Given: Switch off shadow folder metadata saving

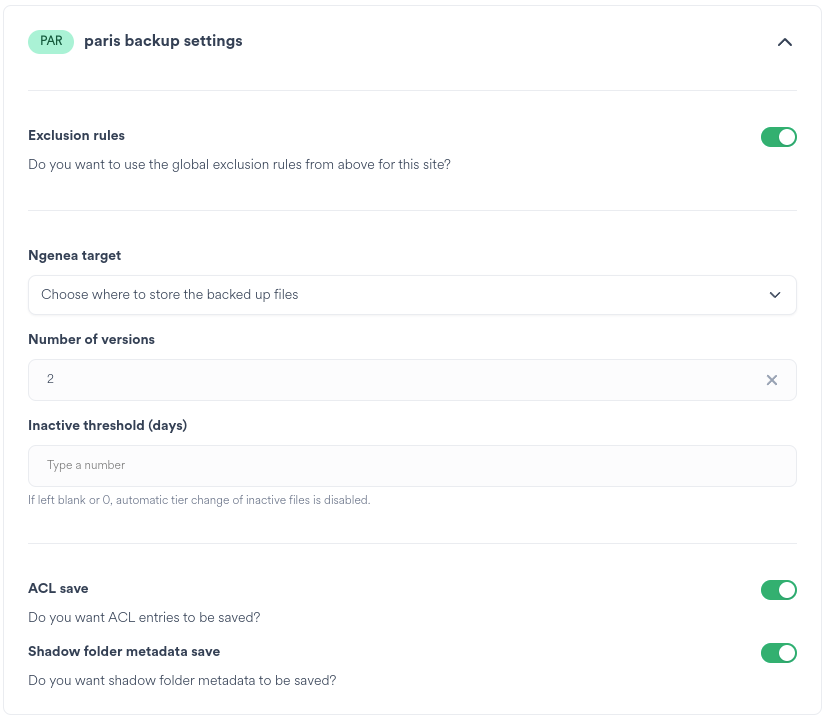Looking at the screenshot, I should pyautogui.click(x=778, y=653).
